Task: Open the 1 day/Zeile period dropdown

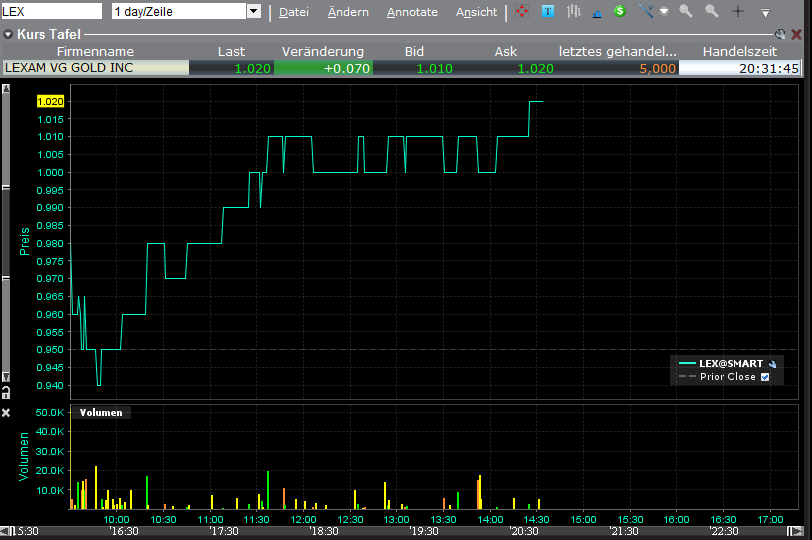Action: tap(253, 12)
